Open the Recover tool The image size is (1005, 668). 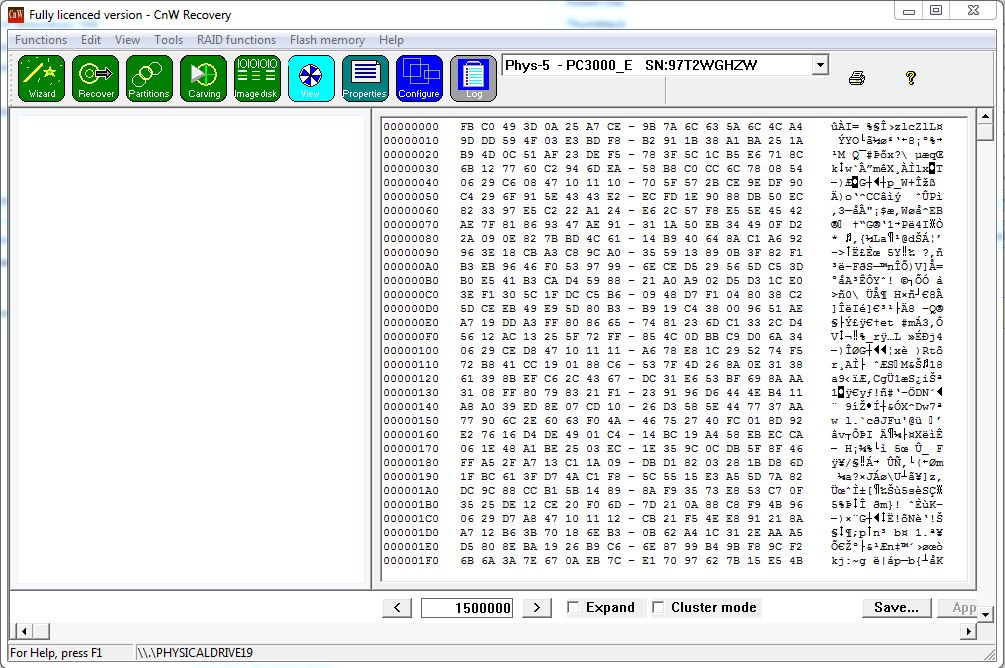[x=96, y=78]
